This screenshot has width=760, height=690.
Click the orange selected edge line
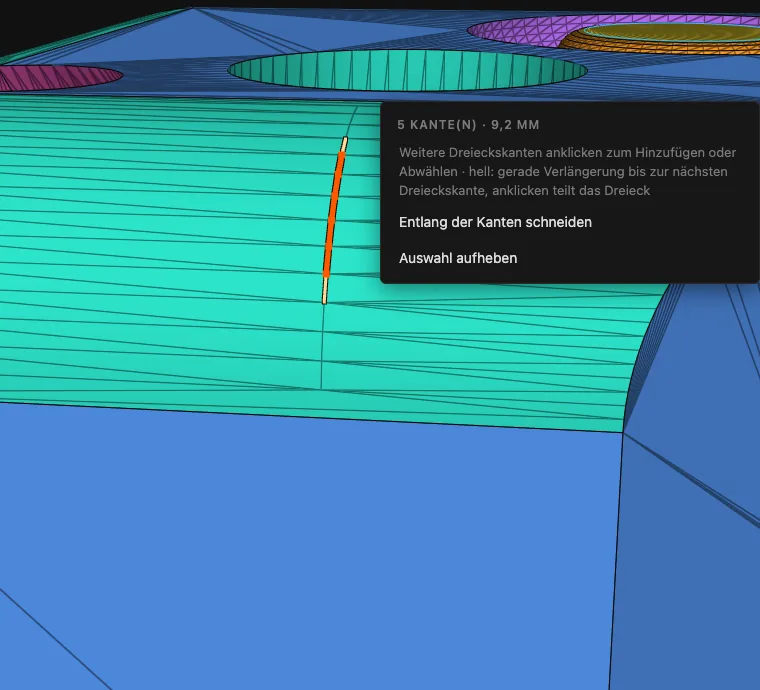point(334,215)
